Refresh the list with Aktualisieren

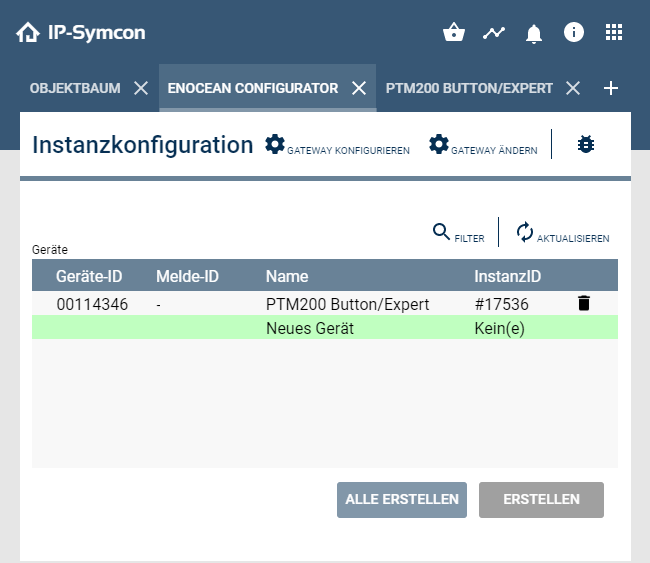[562, 234]
